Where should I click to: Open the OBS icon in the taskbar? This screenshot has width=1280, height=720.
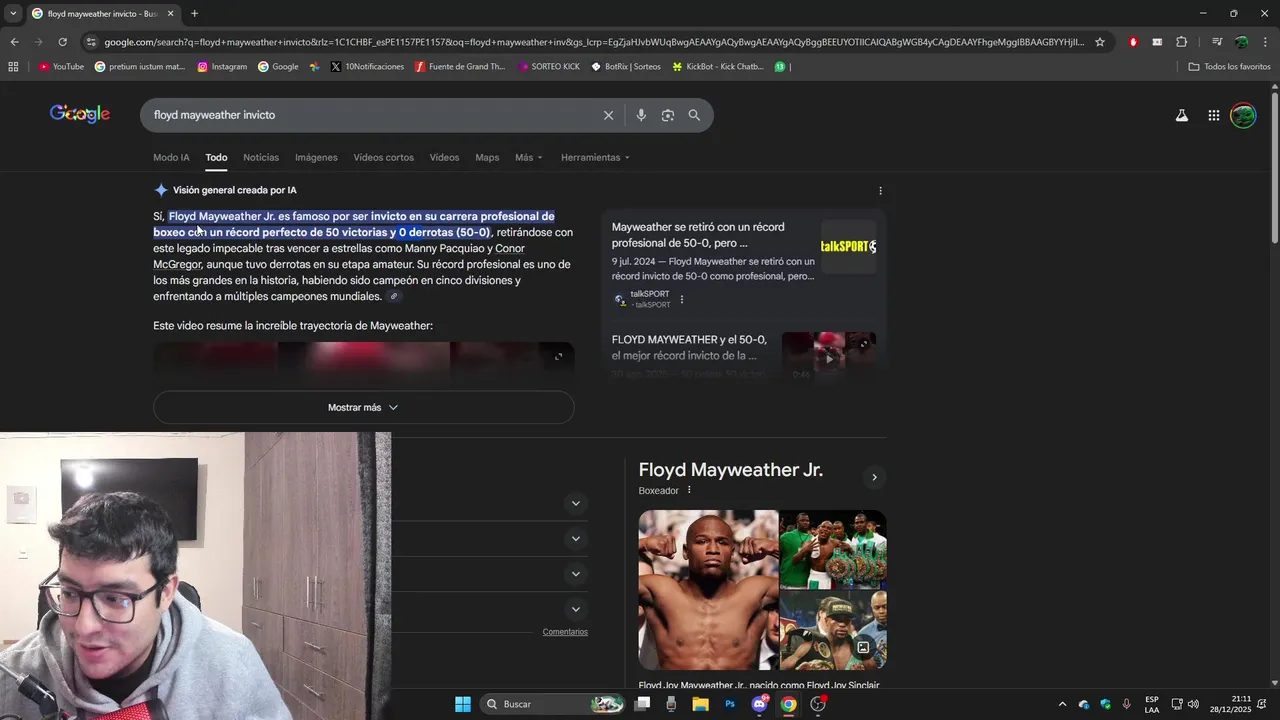[818, 704]
